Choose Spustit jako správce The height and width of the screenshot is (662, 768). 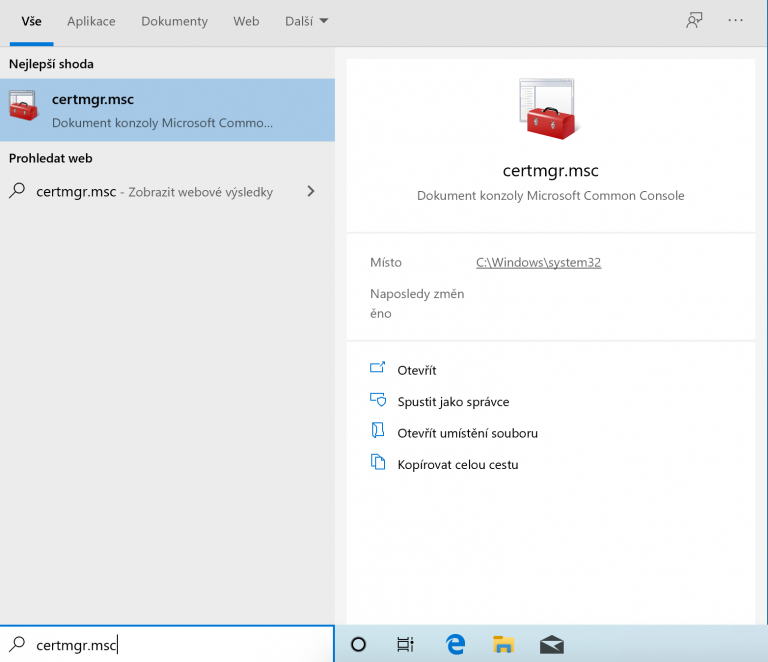[453, 402]
